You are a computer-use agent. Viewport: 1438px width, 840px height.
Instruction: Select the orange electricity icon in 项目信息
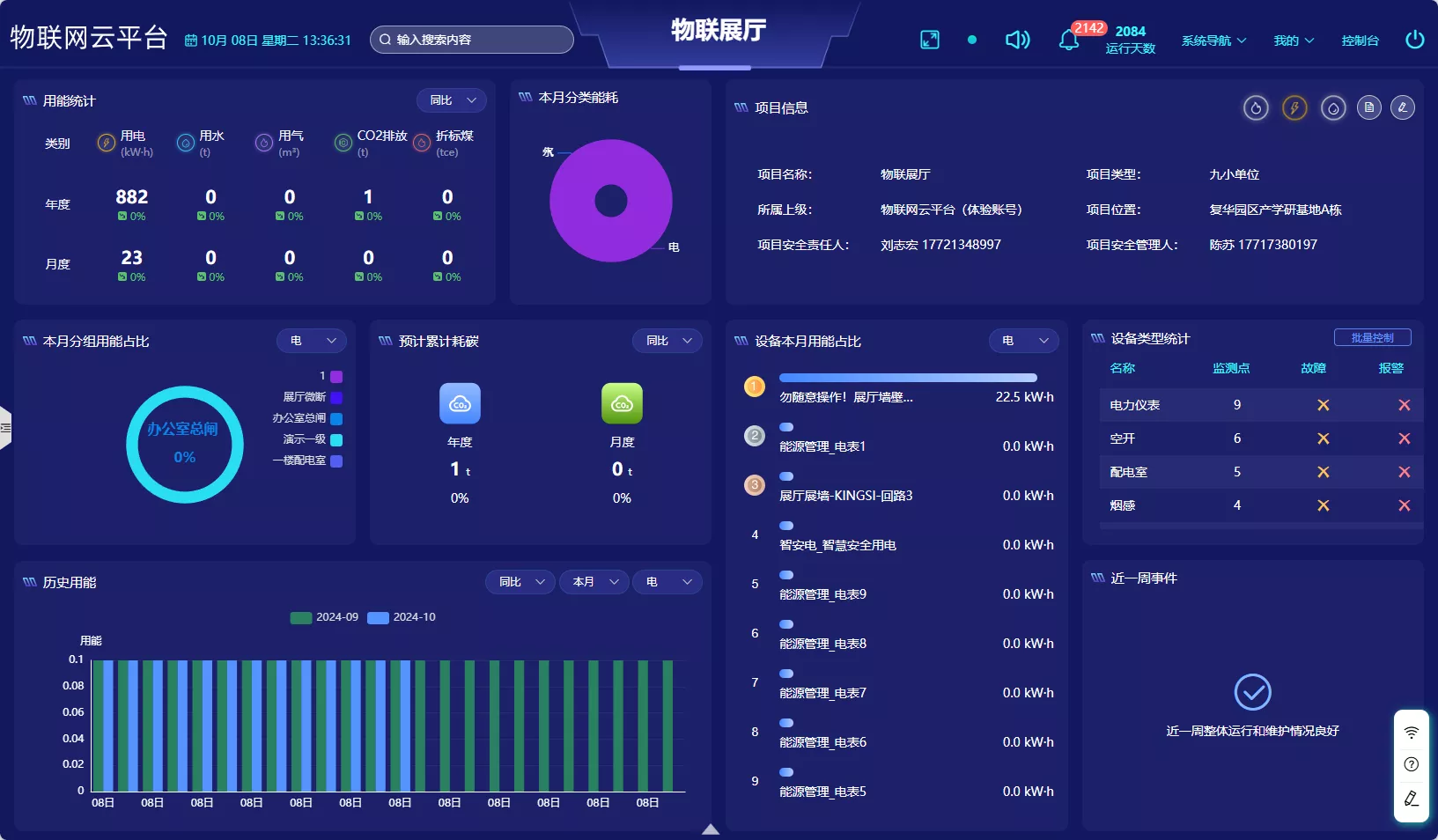(x=1294, y=108)
